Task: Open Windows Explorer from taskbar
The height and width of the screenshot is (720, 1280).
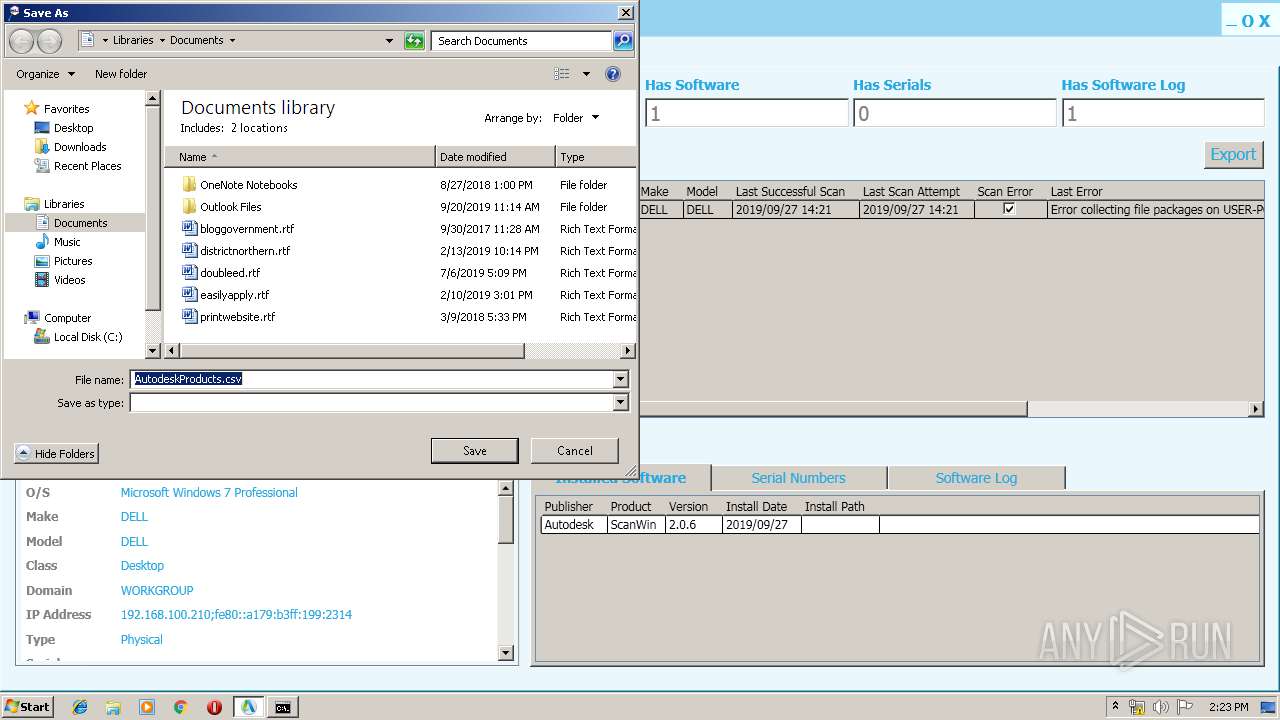Action: point(113,707)
